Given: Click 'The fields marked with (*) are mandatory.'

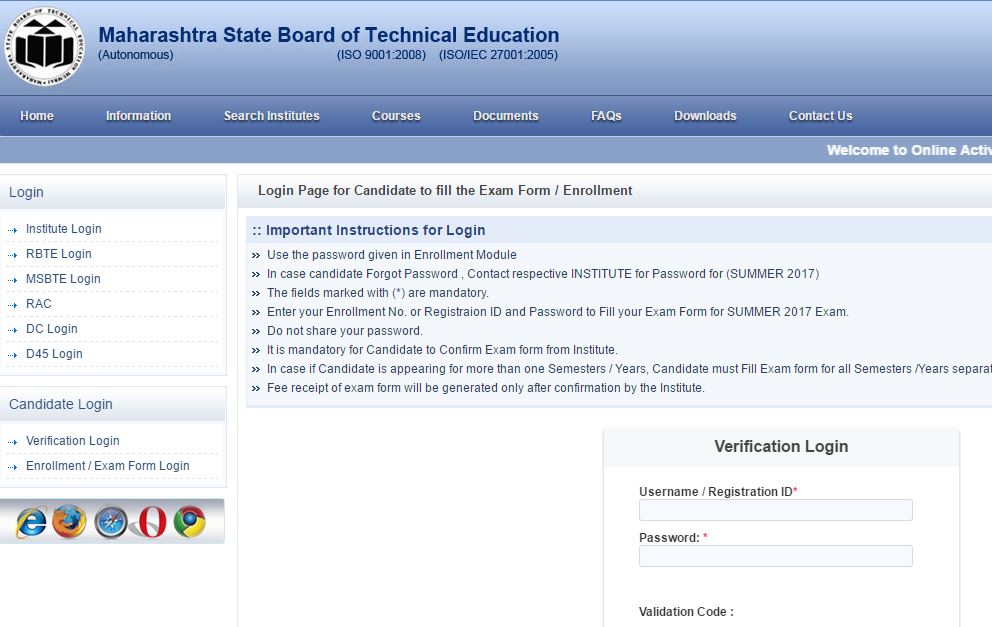Looking at the screenshot, I should tap(378, 293).
